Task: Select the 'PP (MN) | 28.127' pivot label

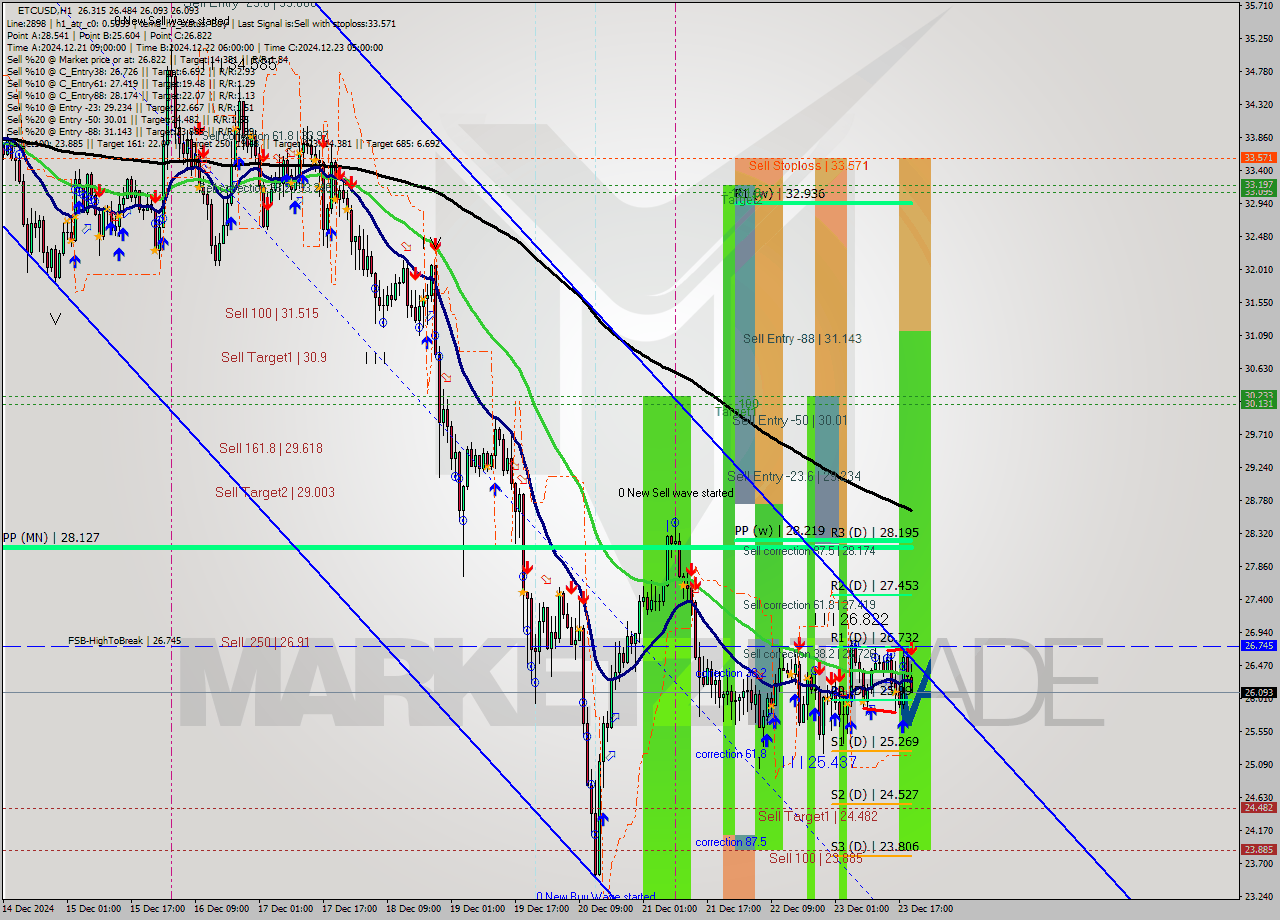Action: click(x=51, y=537)
